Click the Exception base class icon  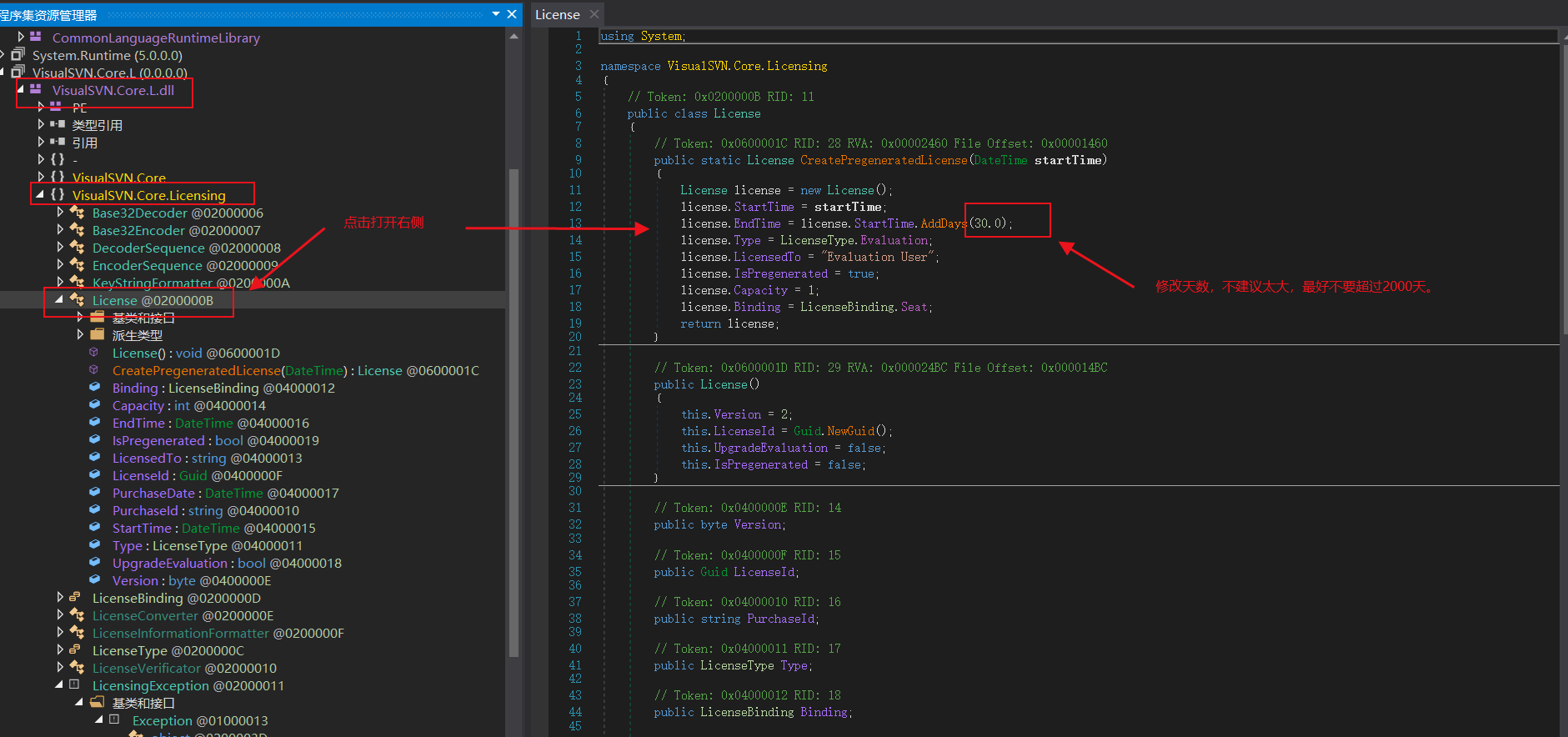point(114,719)
